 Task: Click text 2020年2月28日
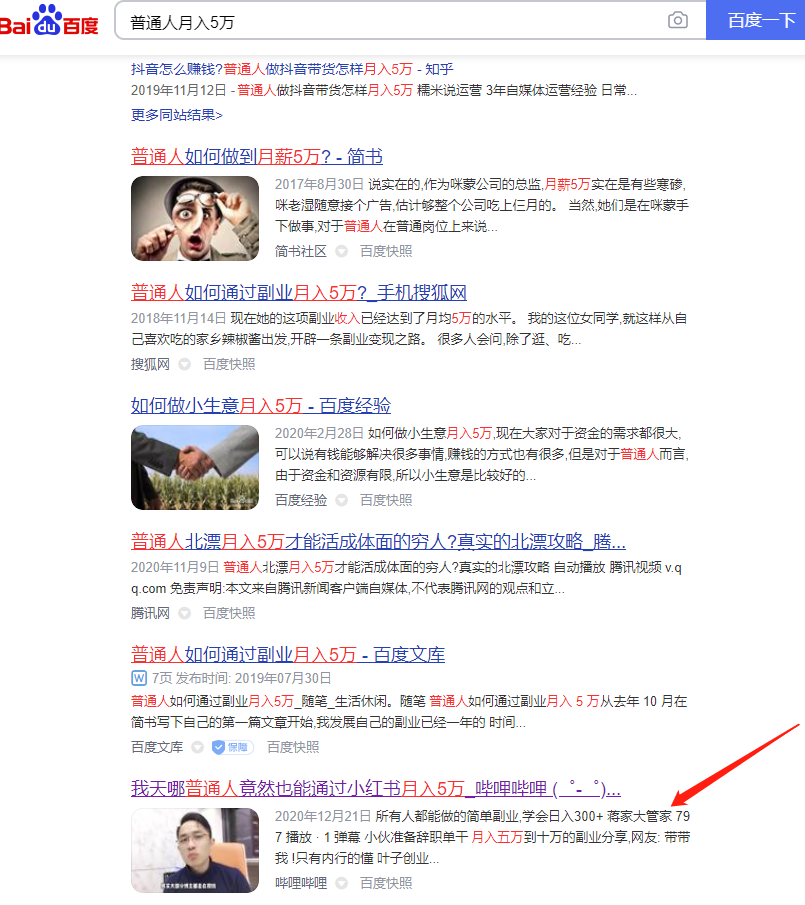click(x=319, y=433)
